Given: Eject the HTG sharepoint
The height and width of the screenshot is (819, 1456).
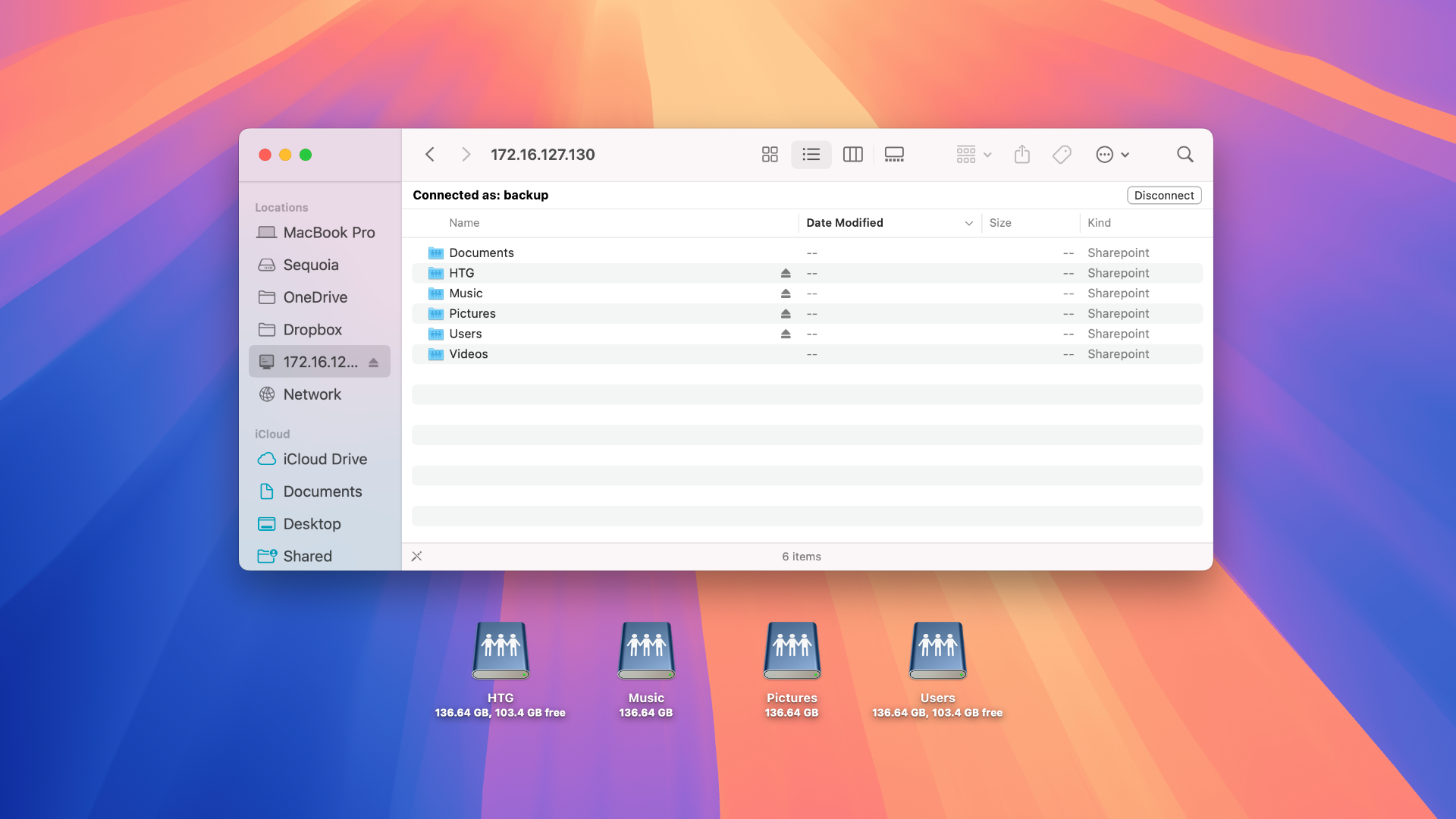Looking at the screenshot, I should (x=786, y=272).
